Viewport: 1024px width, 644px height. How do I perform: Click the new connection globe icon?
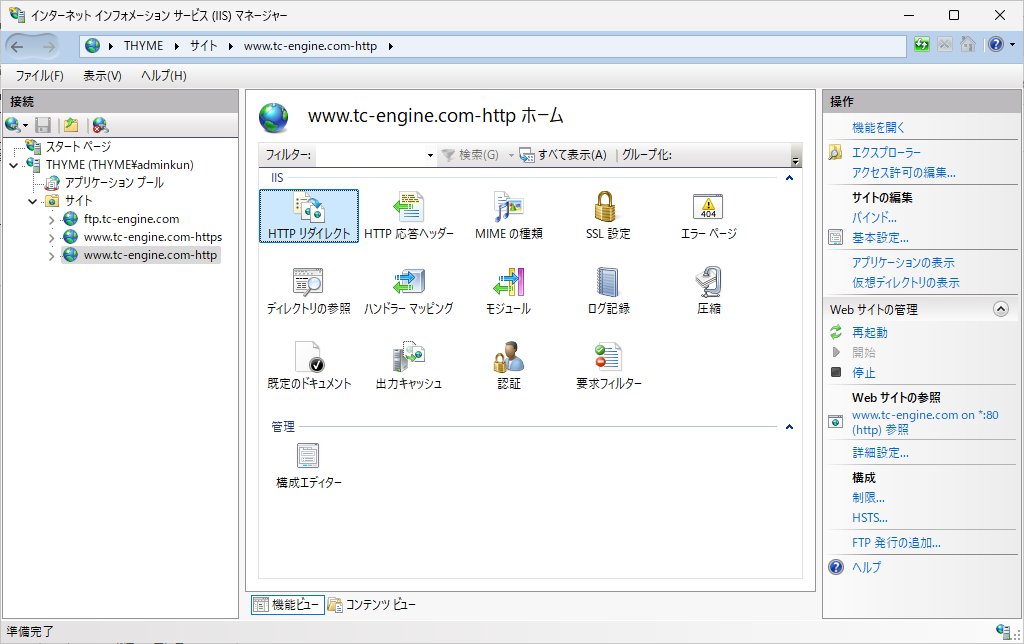click(12, 125)
